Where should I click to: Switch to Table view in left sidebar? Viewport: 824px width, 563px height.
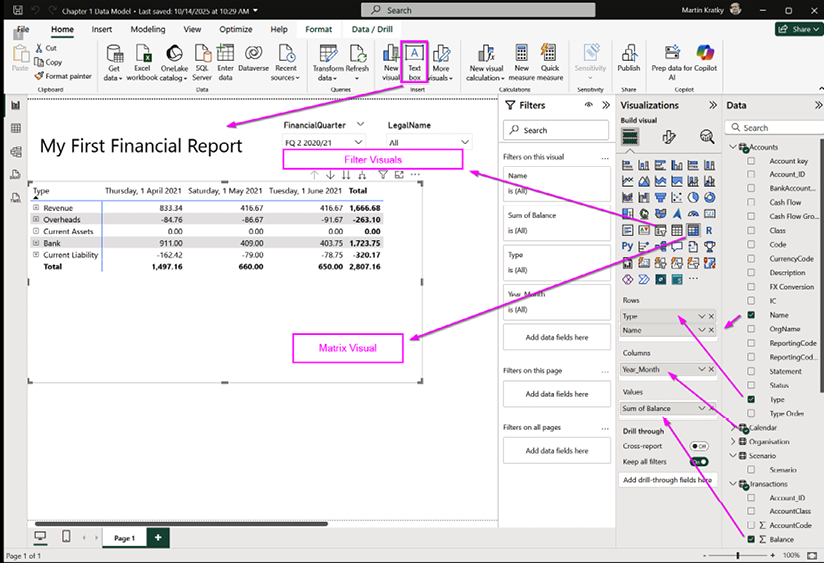tap(15, 128)
